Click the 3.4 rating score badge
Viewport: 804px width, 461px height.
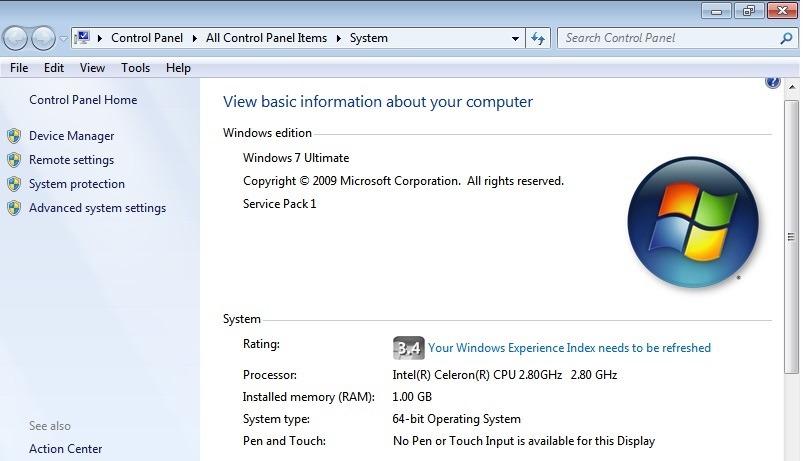click(409, 348)
